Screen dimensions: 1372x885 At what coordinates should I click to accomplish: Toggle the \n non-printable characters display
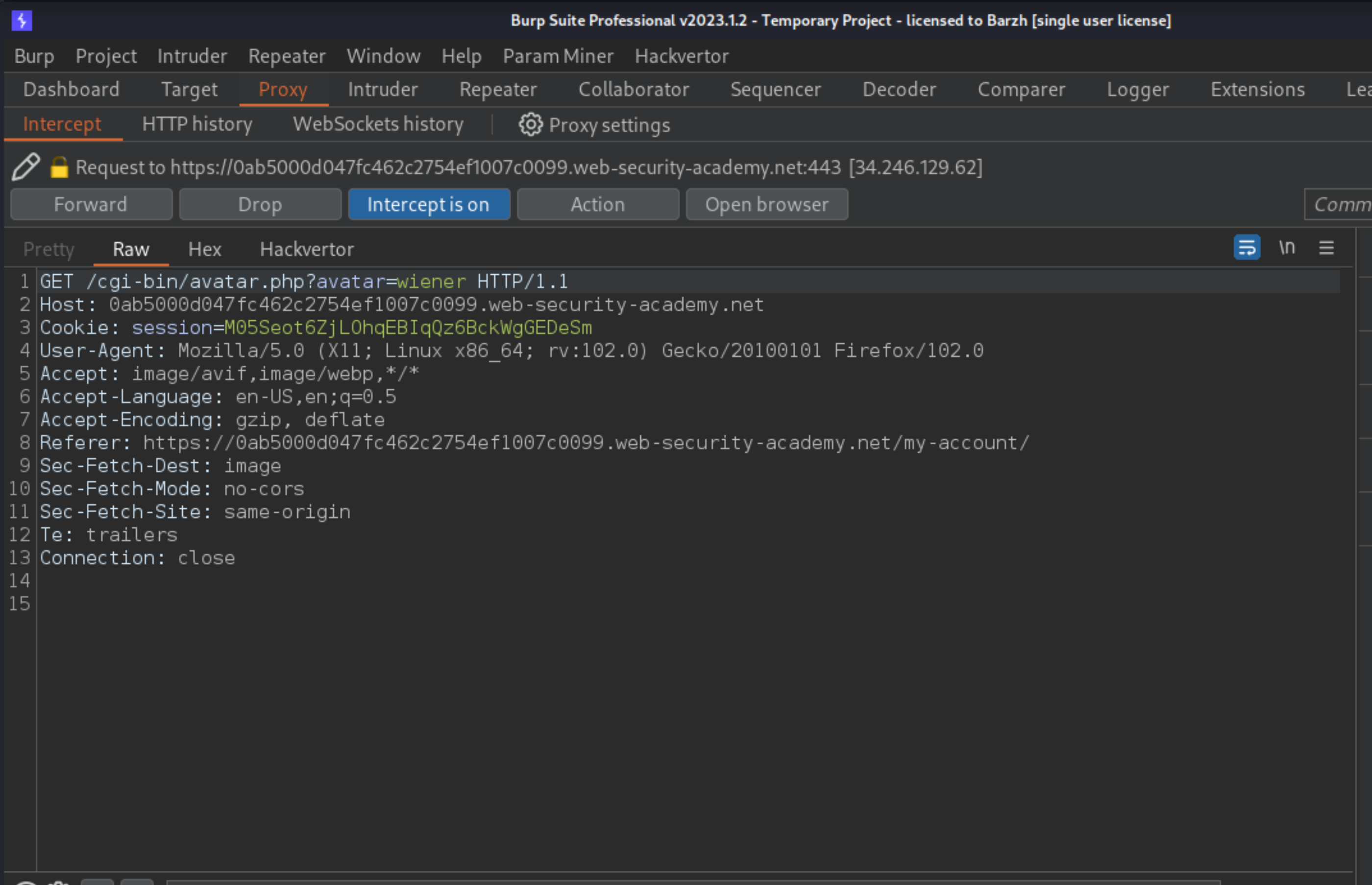tap(1287, 248)
